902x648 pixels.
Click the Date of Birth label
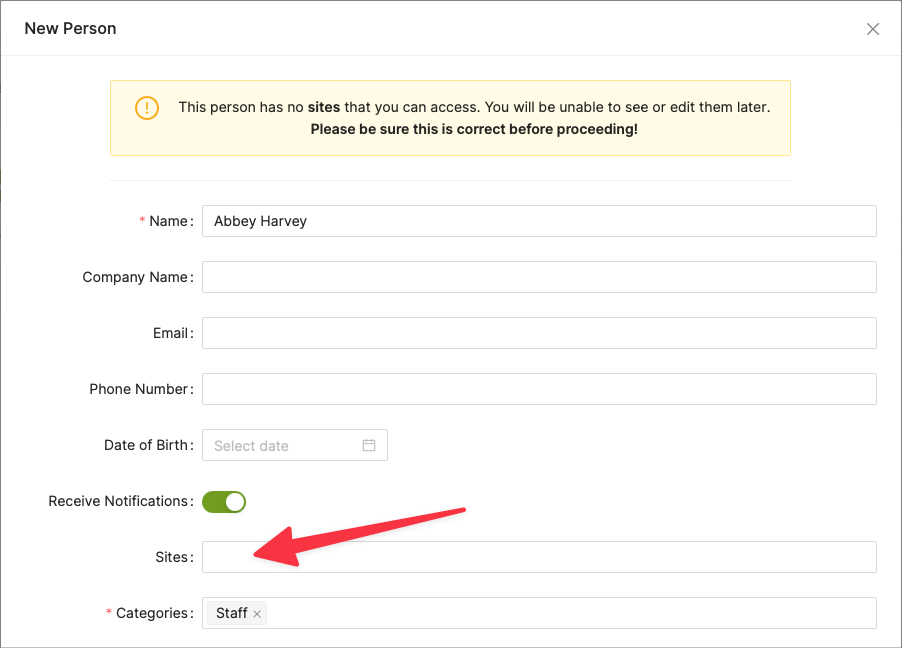point(147,445)
